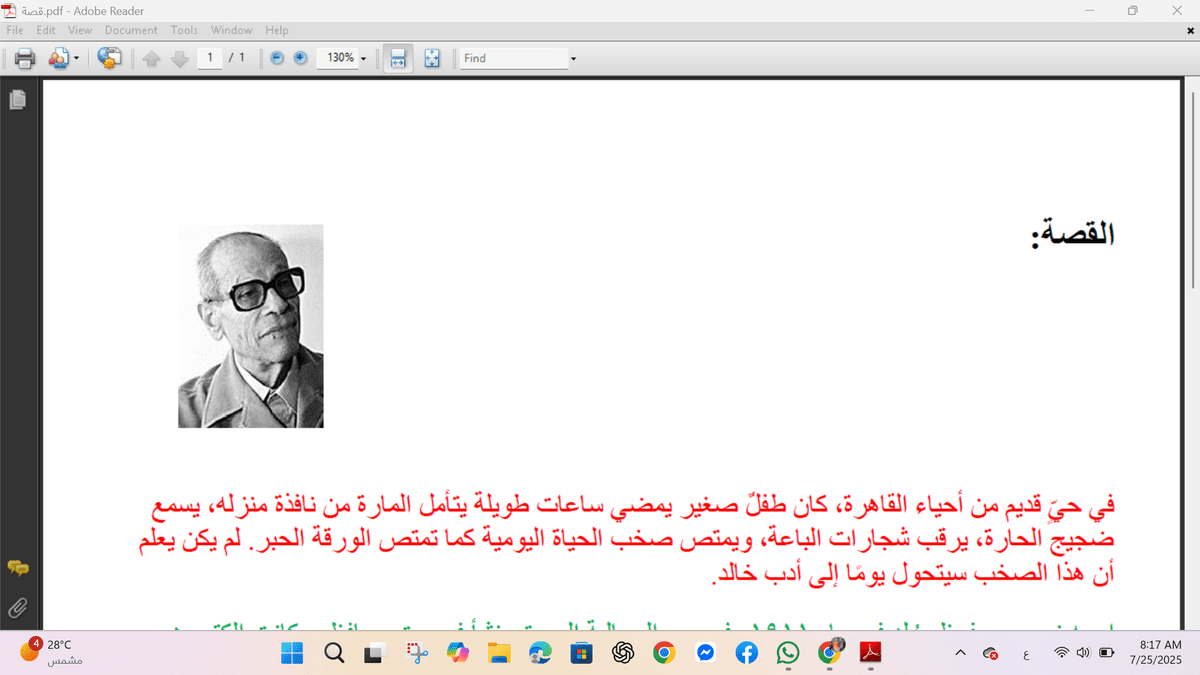
Task: Open WhatsApp from the taskbar
Action: pos(788,653)
